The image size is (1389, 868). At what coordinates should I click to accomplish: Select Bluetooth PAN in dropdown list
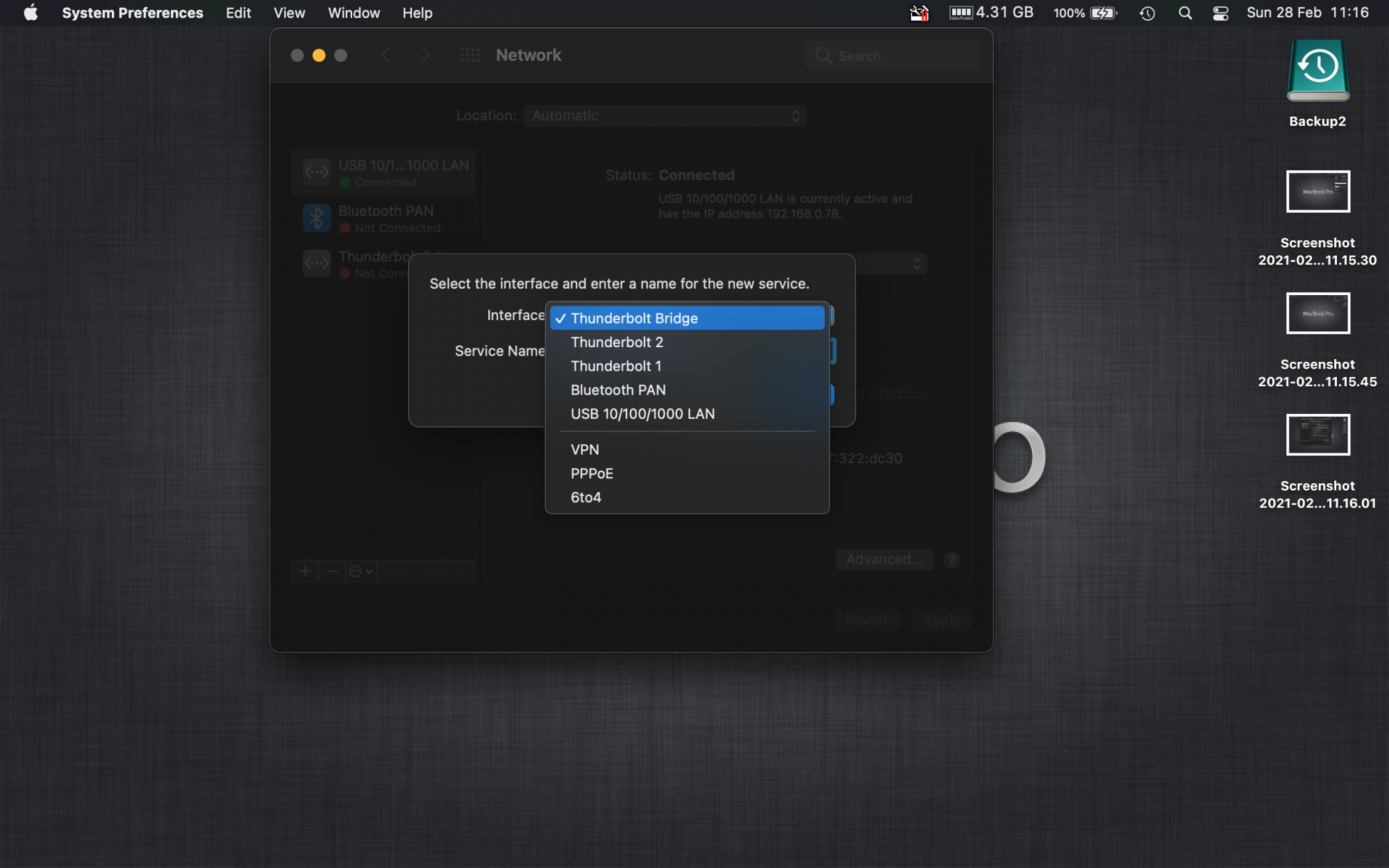[x=618, y=390]
